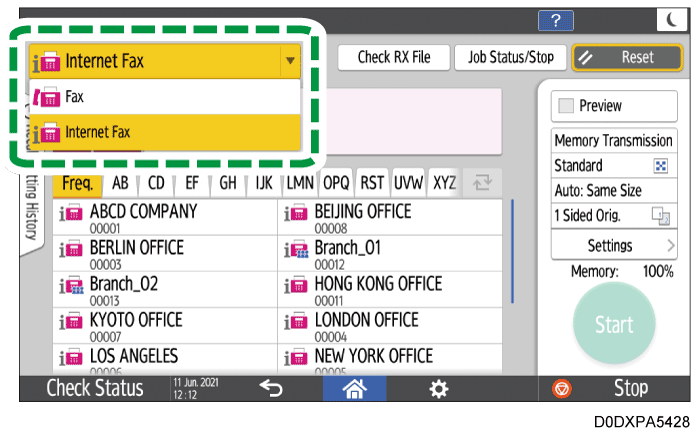Toggle Standard resolution setting
695x431 pixels.
pyautogui.click(x=611, y=166)
